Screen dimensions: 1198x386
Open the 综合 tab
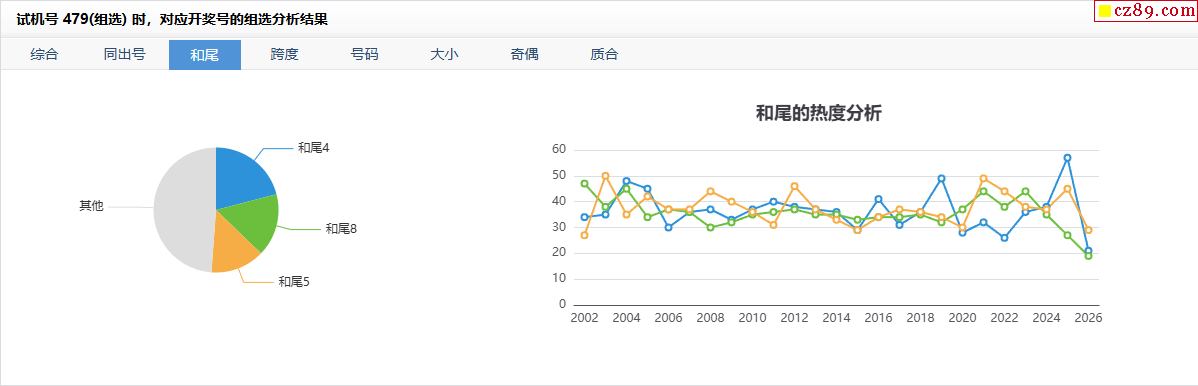[x=44, y=54]
